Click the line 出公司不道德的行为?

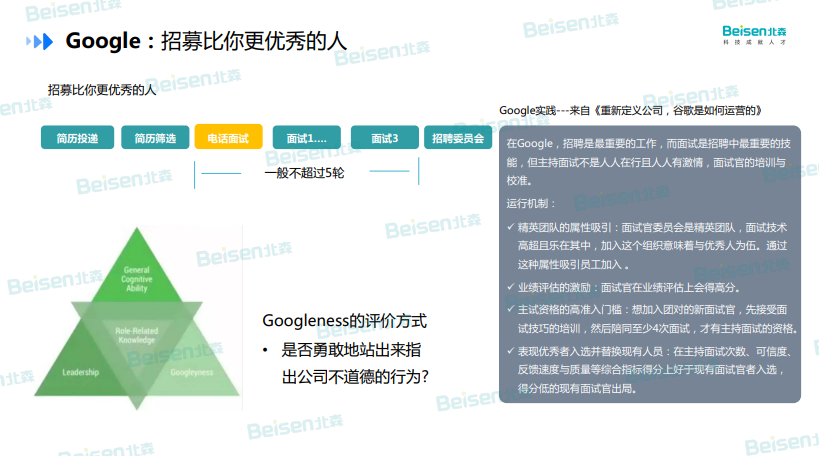click(355, 377)
